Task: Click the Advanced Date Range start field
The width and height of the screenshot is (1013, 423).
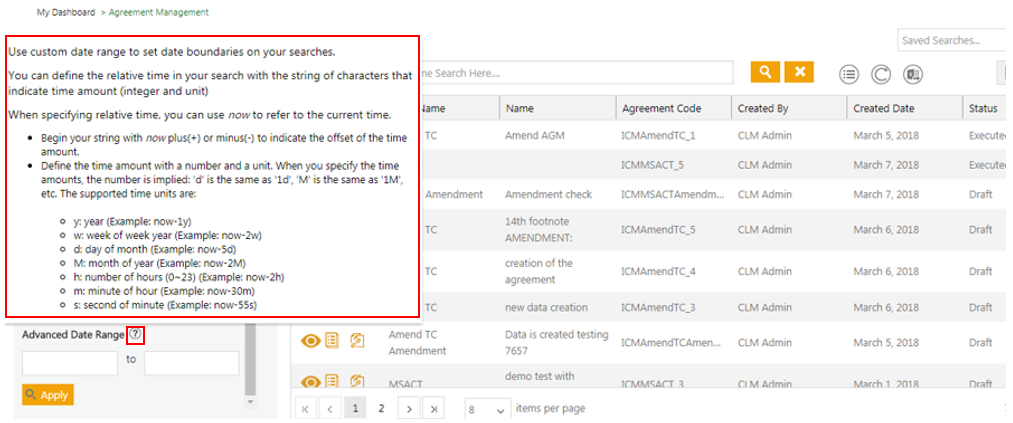Action: [70, 363]
